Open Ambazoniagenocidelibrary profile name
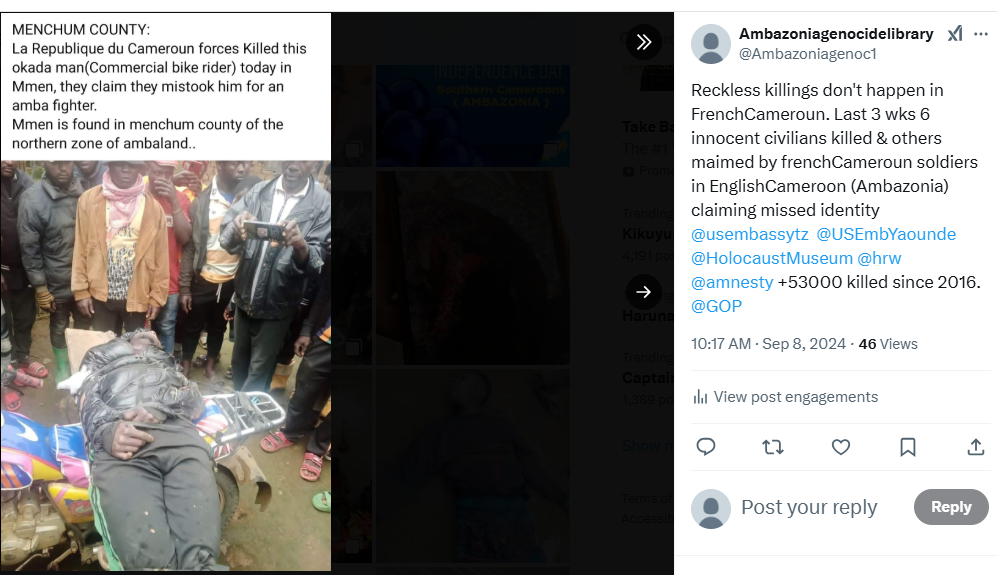Viewport: 997px width, 575px height. click(x=836, y=34)
